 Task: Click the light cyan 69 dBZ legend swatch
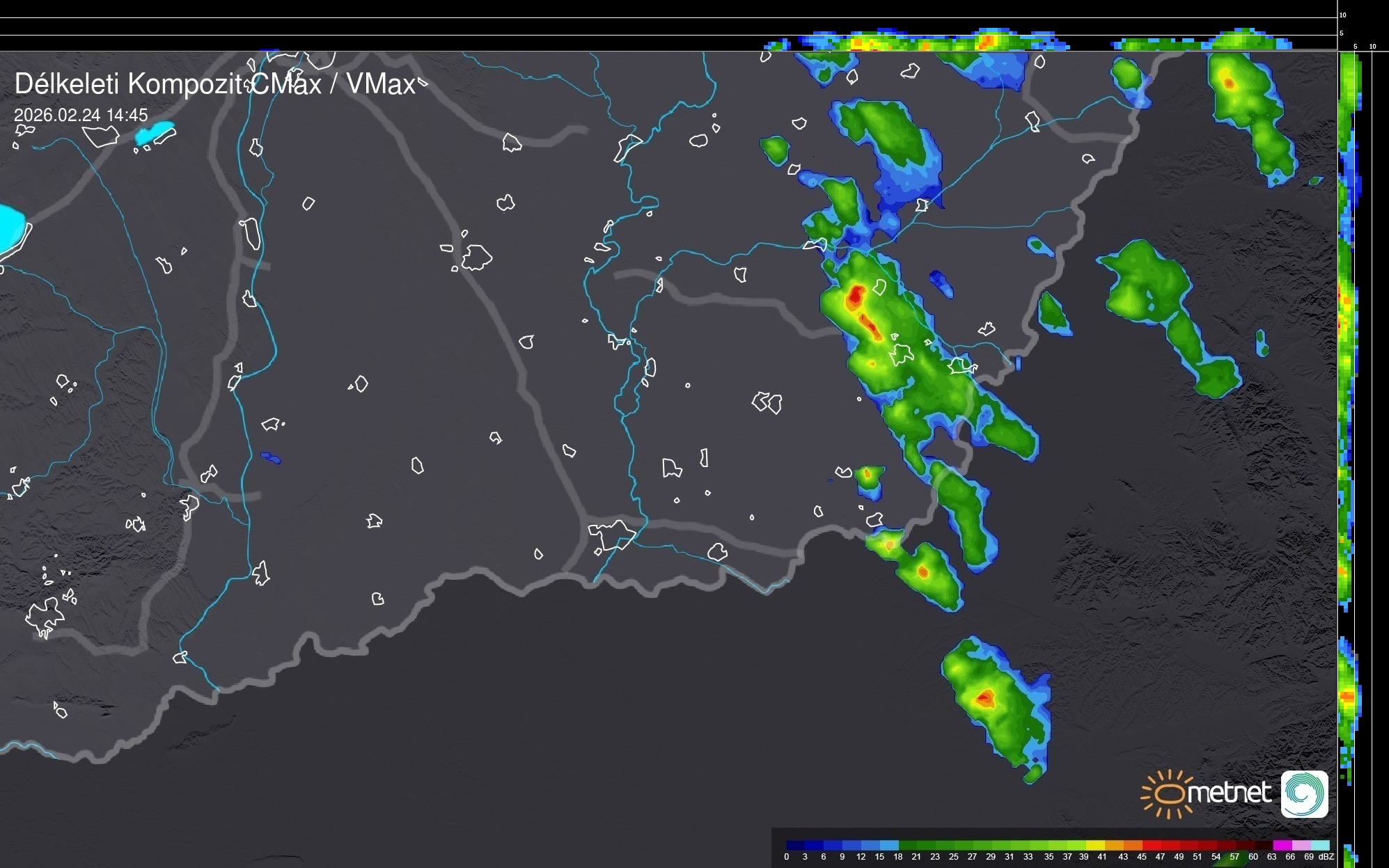1320,846
